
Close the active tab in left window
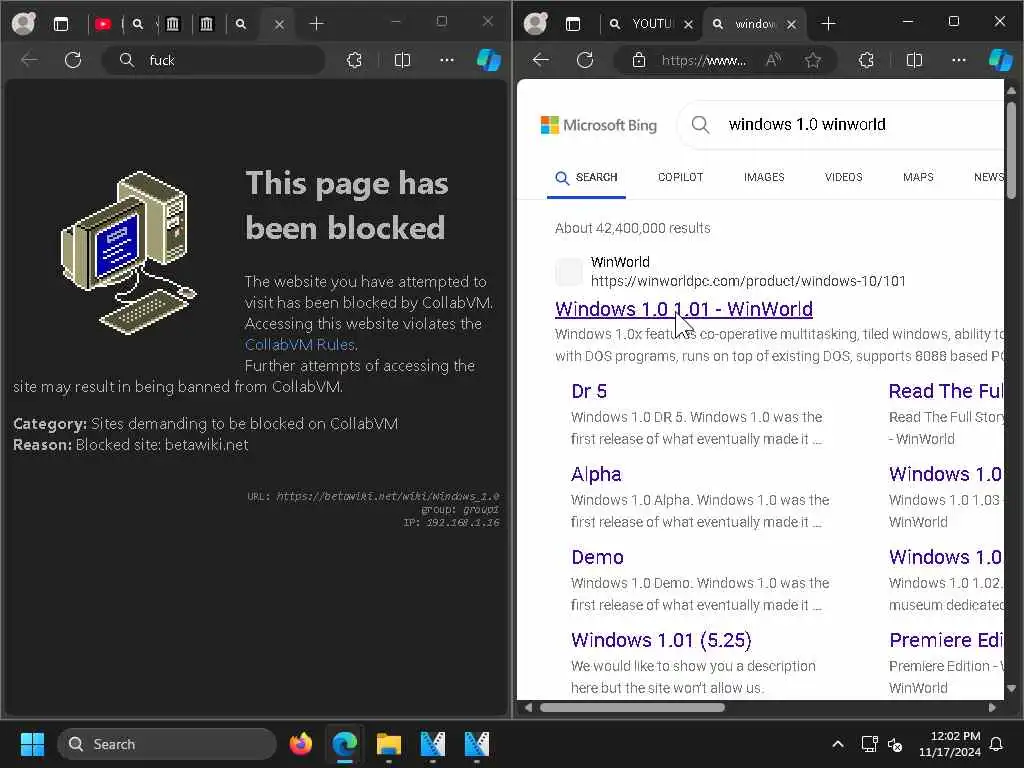(x=279, y=24)
